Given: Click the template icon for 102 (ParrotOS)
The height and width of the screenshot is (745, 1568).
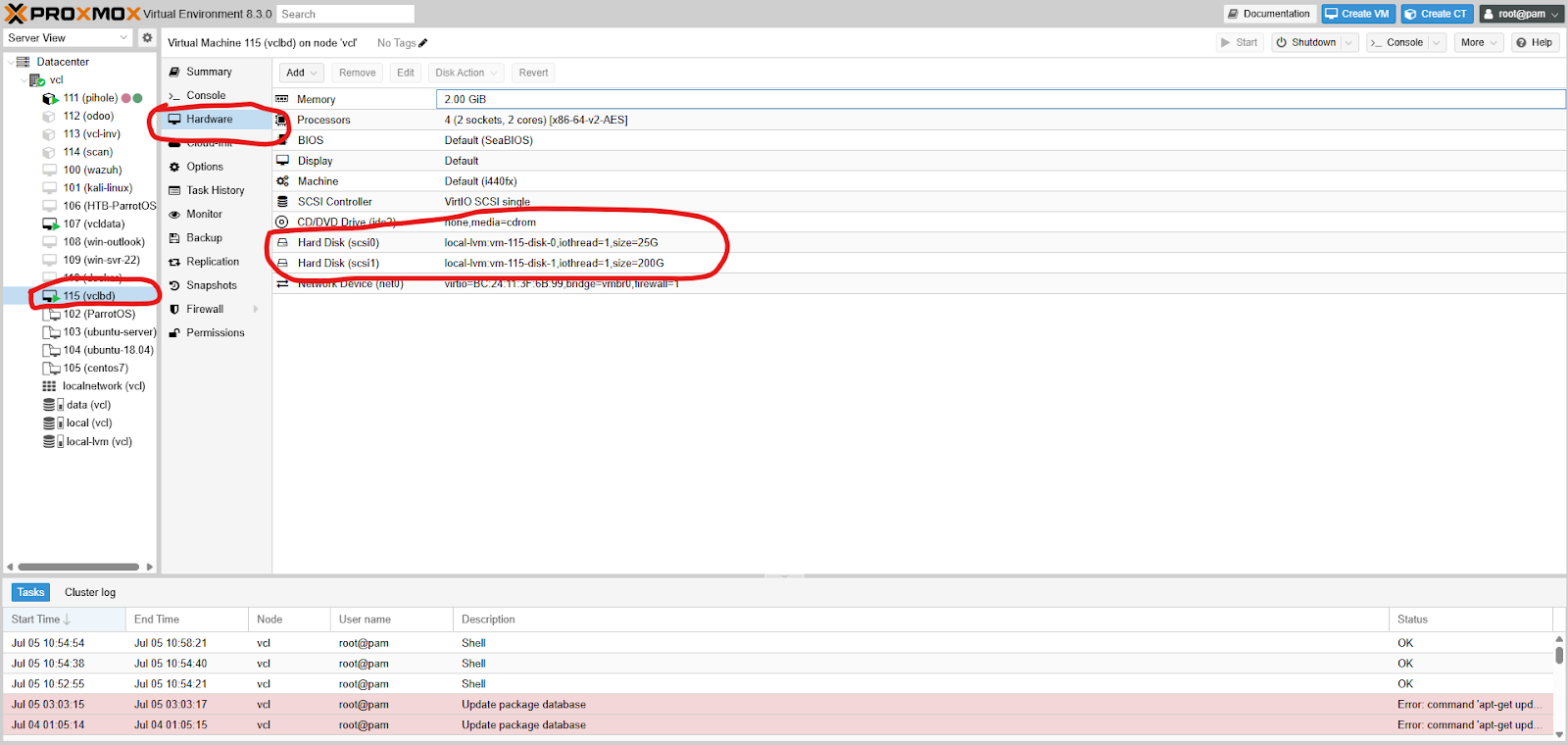Looking at the screenshot, I should [x=51, y=315].
